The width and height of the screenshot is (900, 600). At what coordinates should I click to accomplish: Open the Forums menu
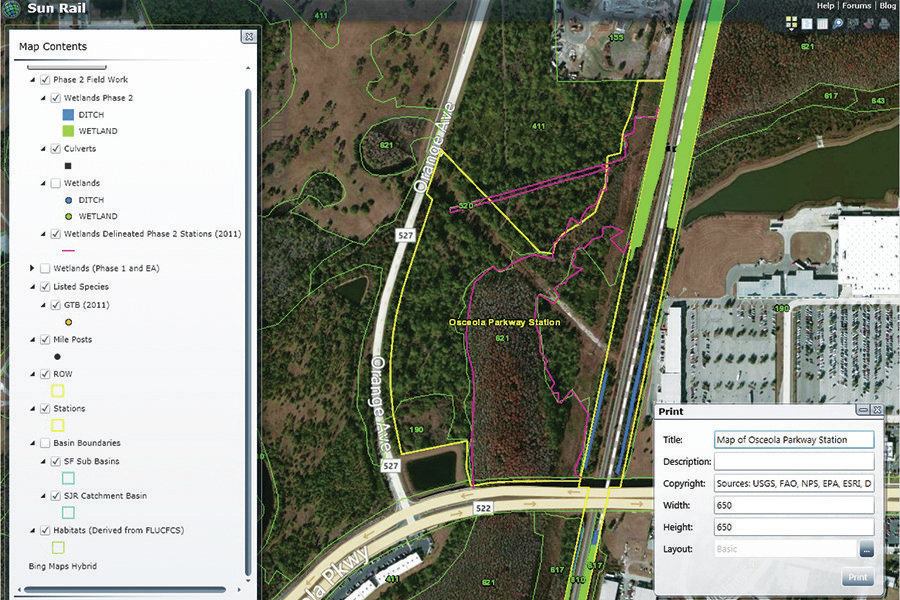(856, 6)
